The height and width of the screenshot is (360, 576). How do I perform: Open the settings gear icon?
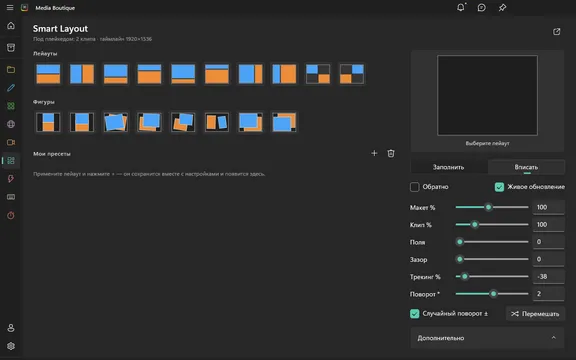click(11, 346)
